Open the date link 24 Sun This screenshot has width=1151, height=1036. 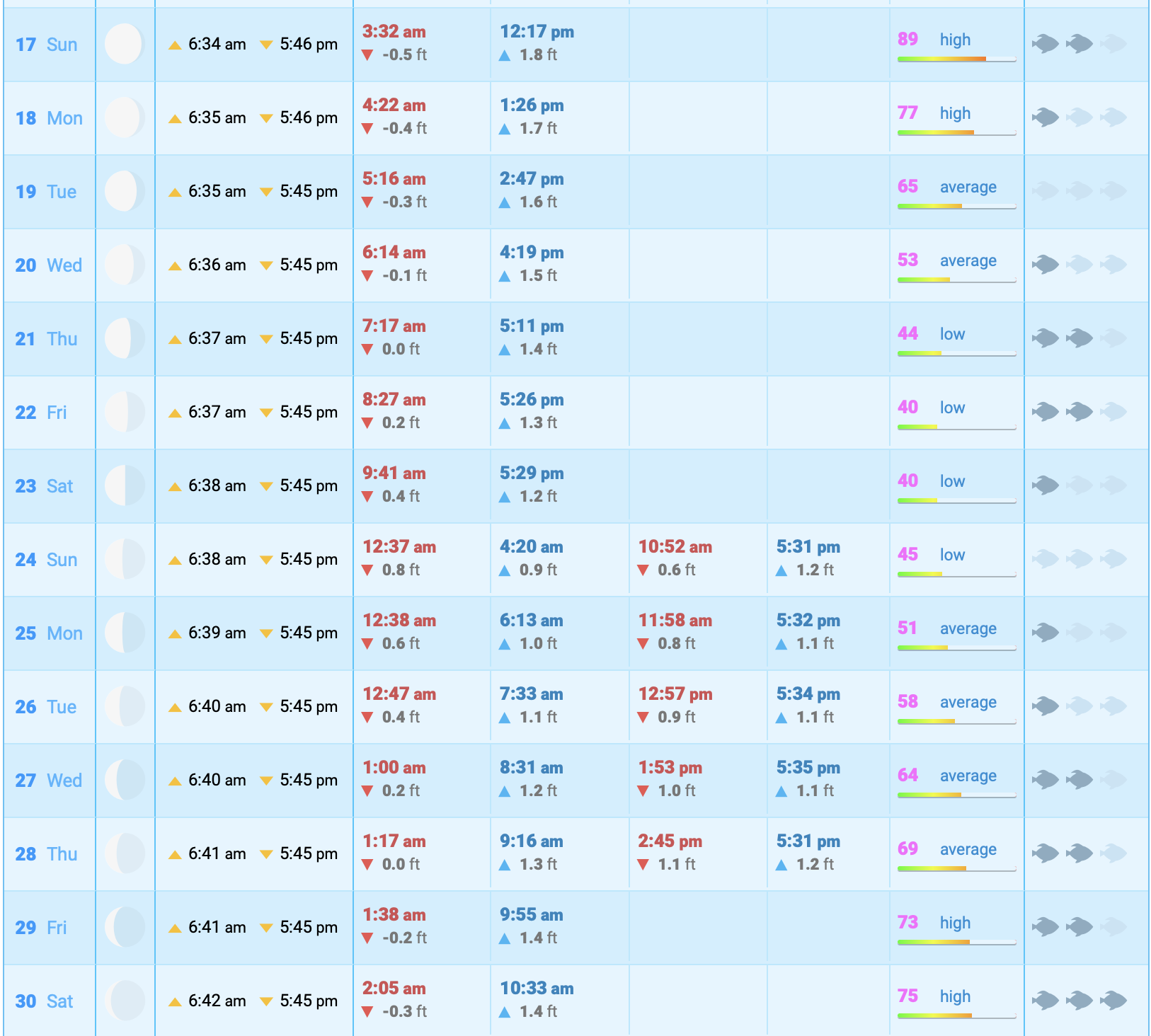coord(47,560)
